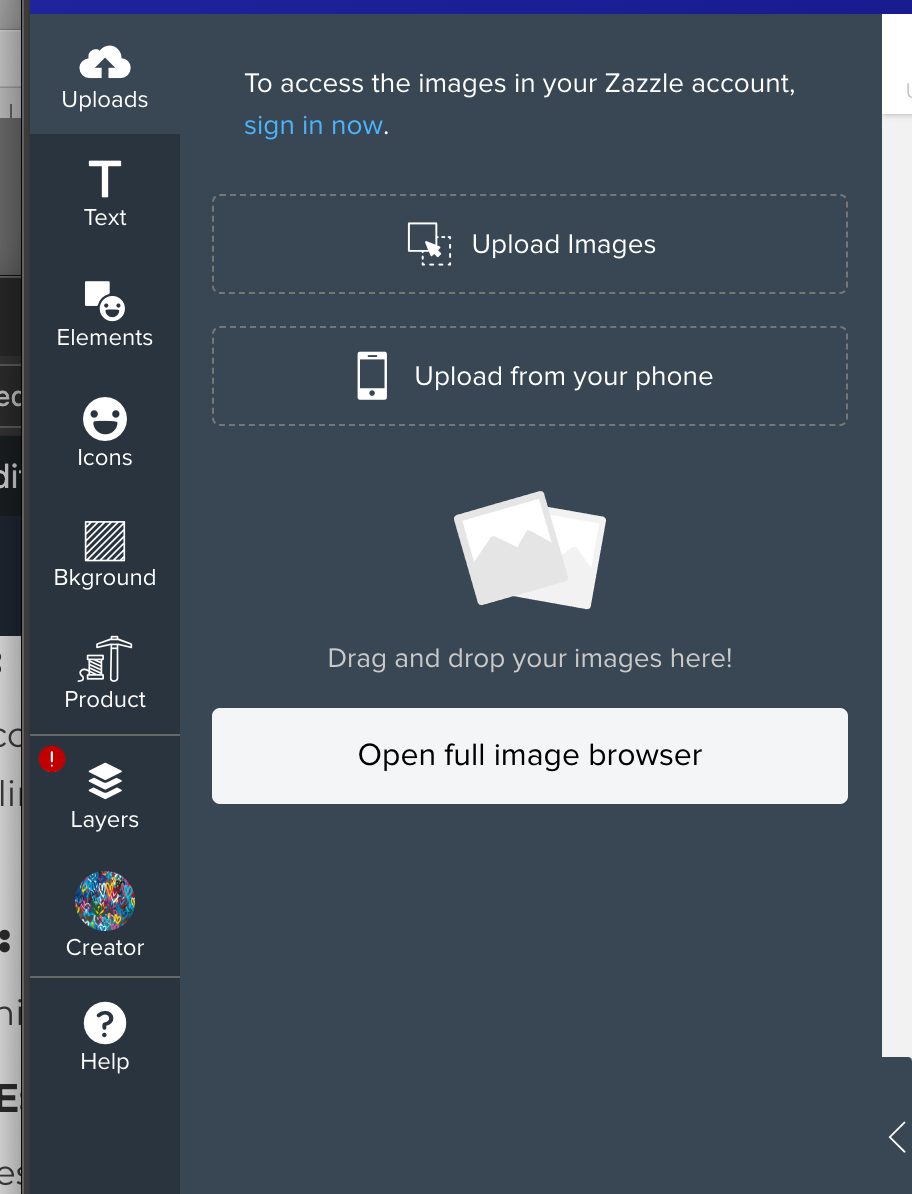Click the Creator label in sidebar
This screenshot has height=1194, width=912.
pos(105,947)
